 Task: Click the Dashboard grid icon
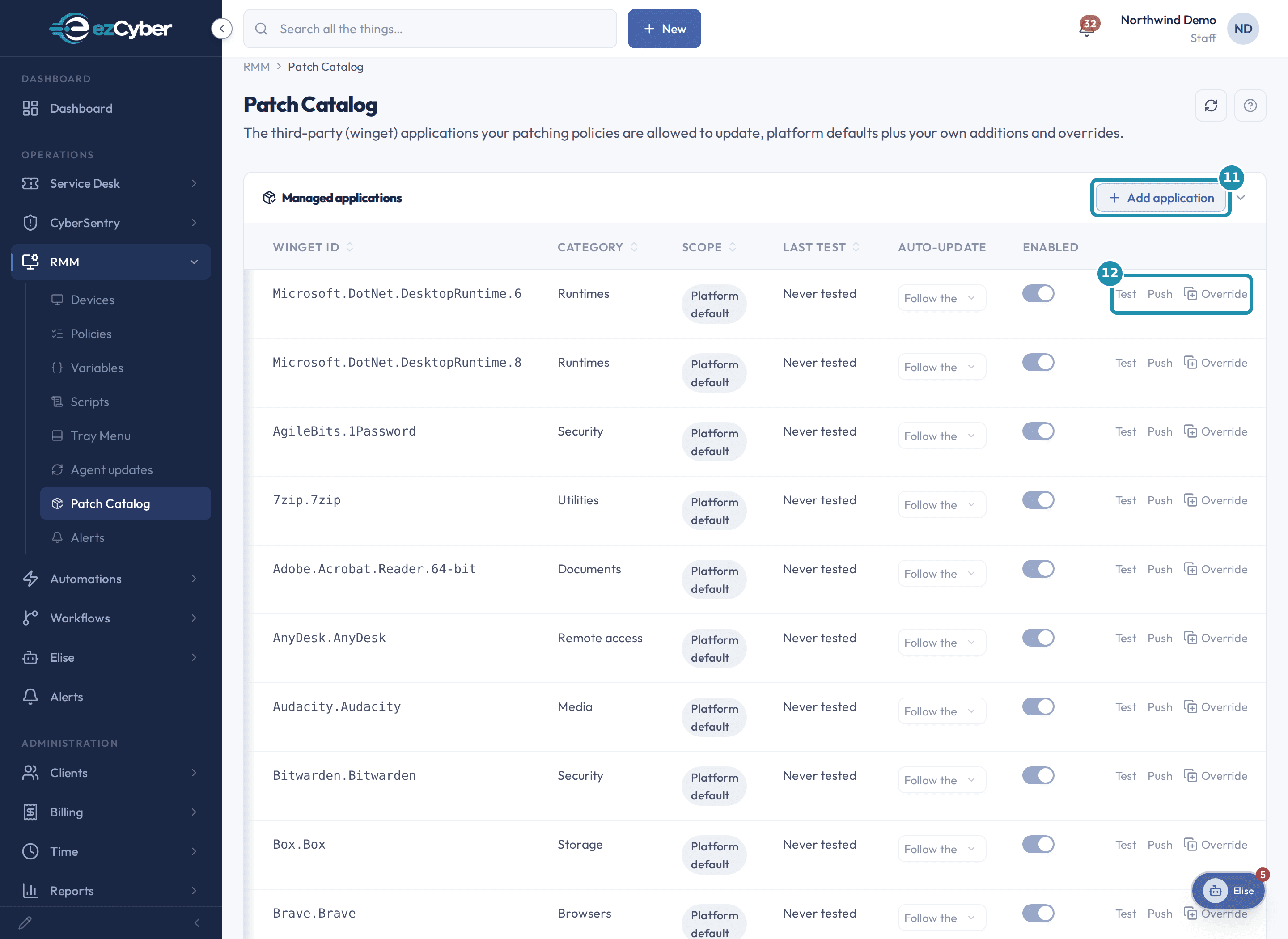click(30, 108)
